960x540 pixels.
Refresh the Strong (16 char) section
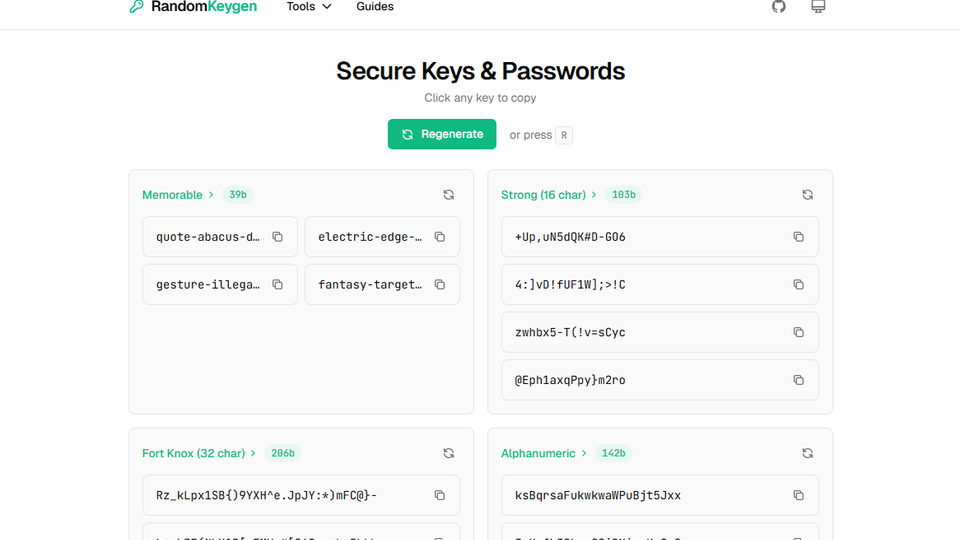(807, 195)
